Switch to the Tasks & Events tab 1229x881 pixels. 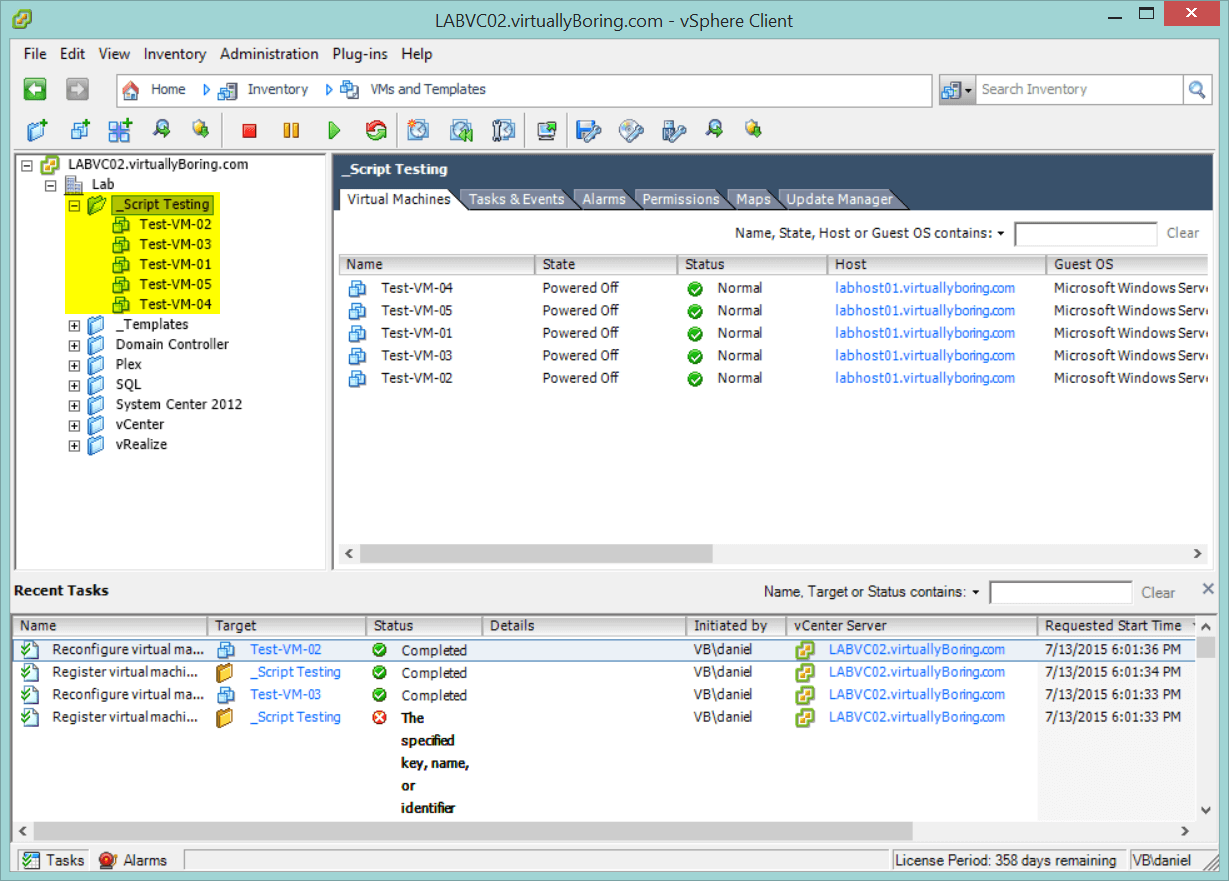(x=516, y=199)
